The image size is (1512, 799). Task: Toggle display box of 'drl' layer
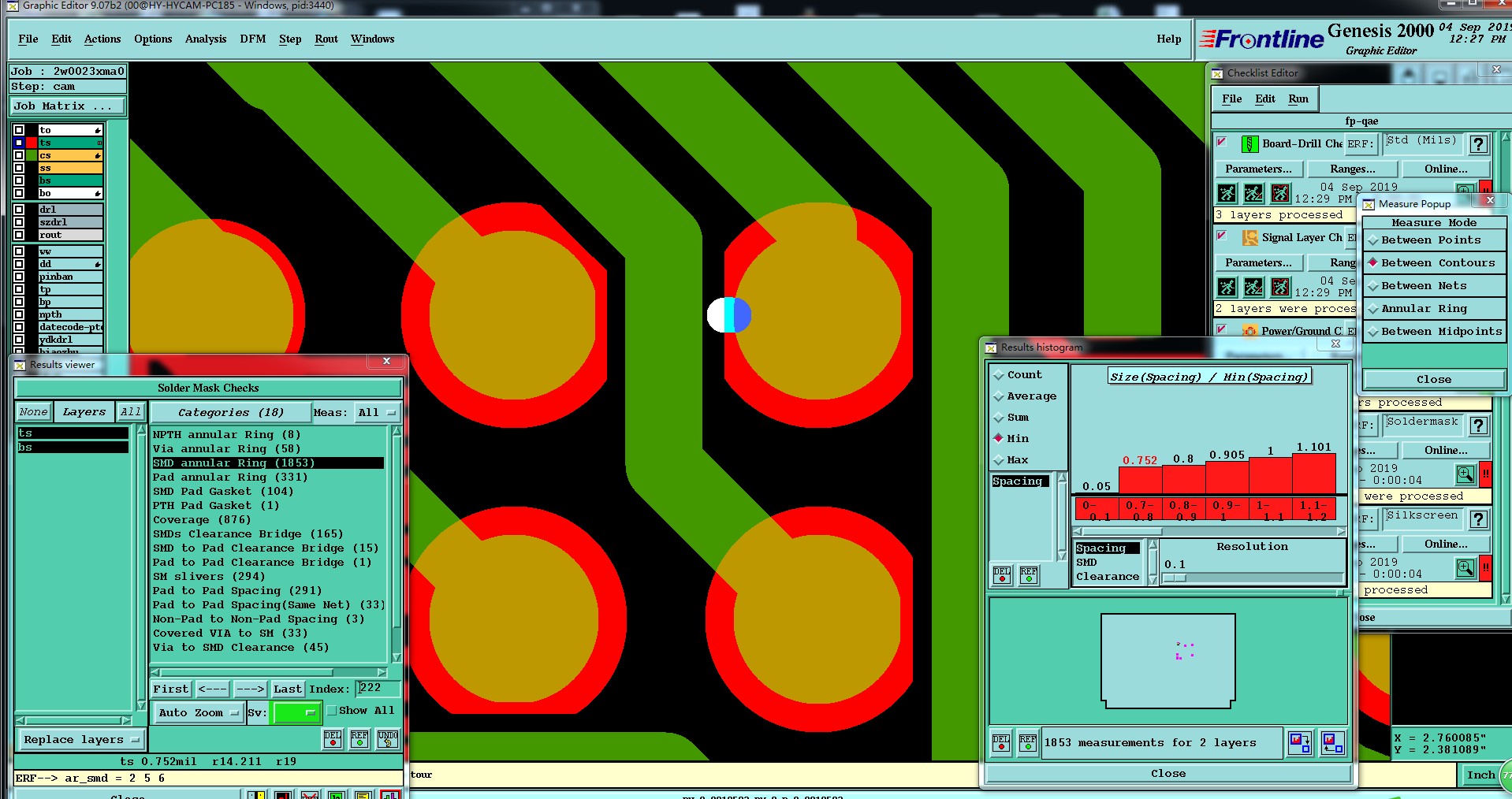coord(19,210)
